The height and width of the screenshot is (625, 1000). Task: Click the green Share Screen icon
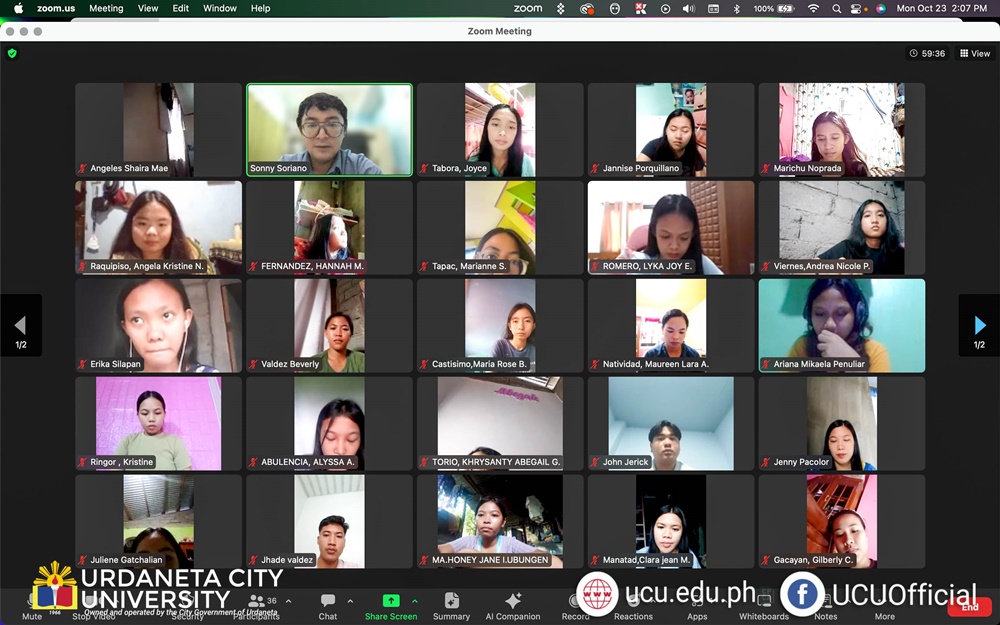click(391, 601)
